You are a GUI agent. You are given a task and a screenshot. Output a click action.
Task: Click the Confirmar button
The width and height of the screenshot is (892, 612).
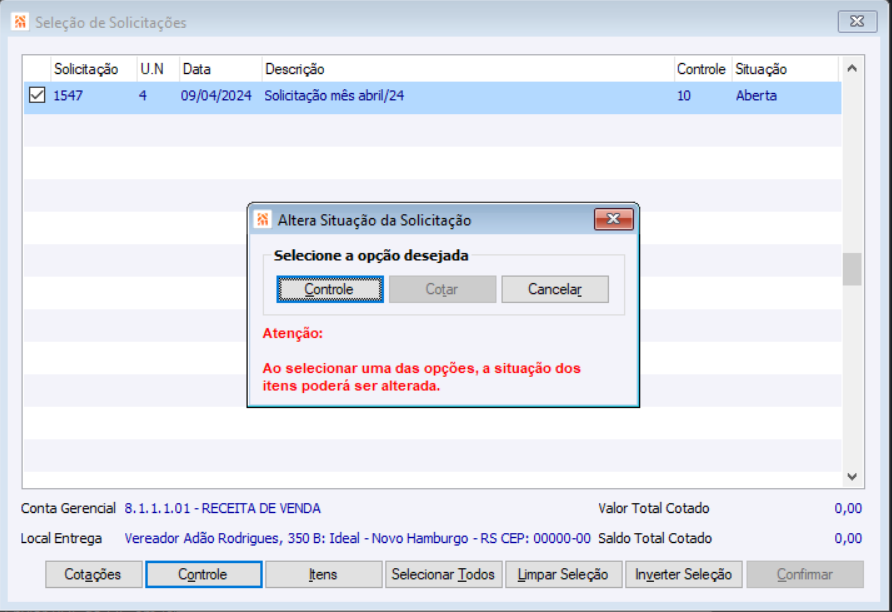click(805, 574)
